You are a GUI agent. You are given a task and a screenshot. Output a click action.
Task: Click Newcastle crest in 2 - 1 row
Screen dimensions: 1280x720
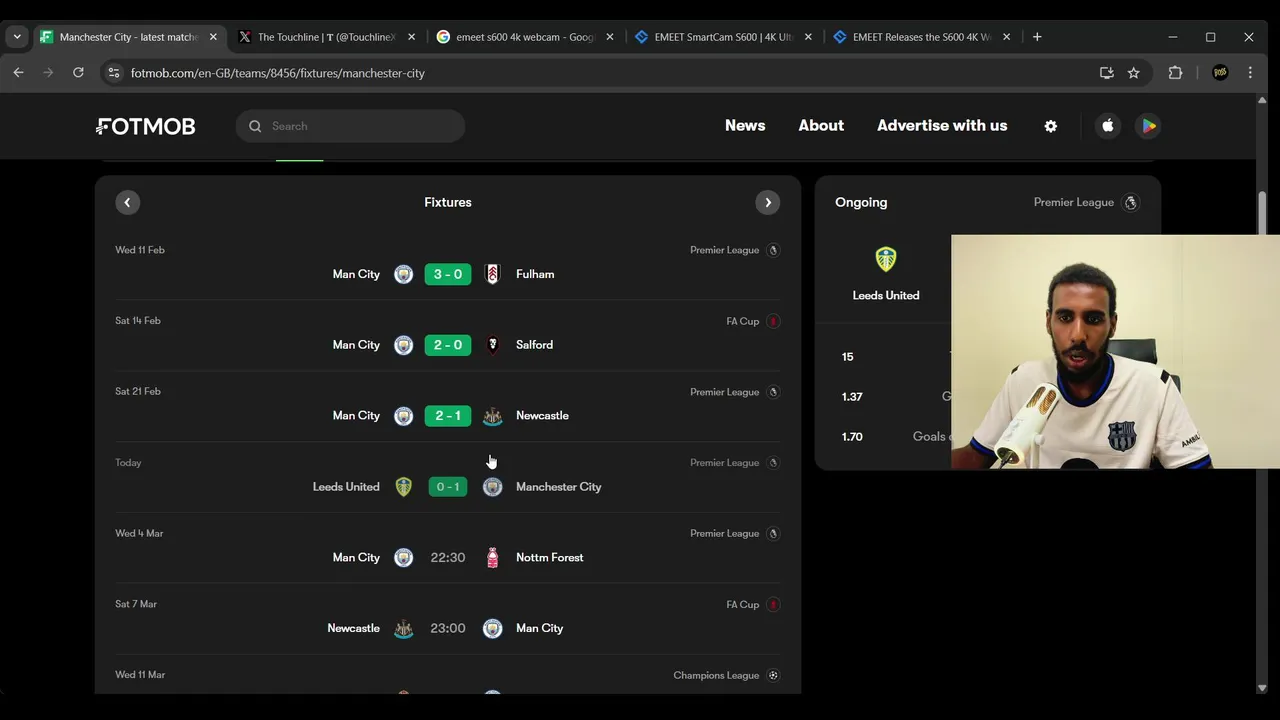492,416
